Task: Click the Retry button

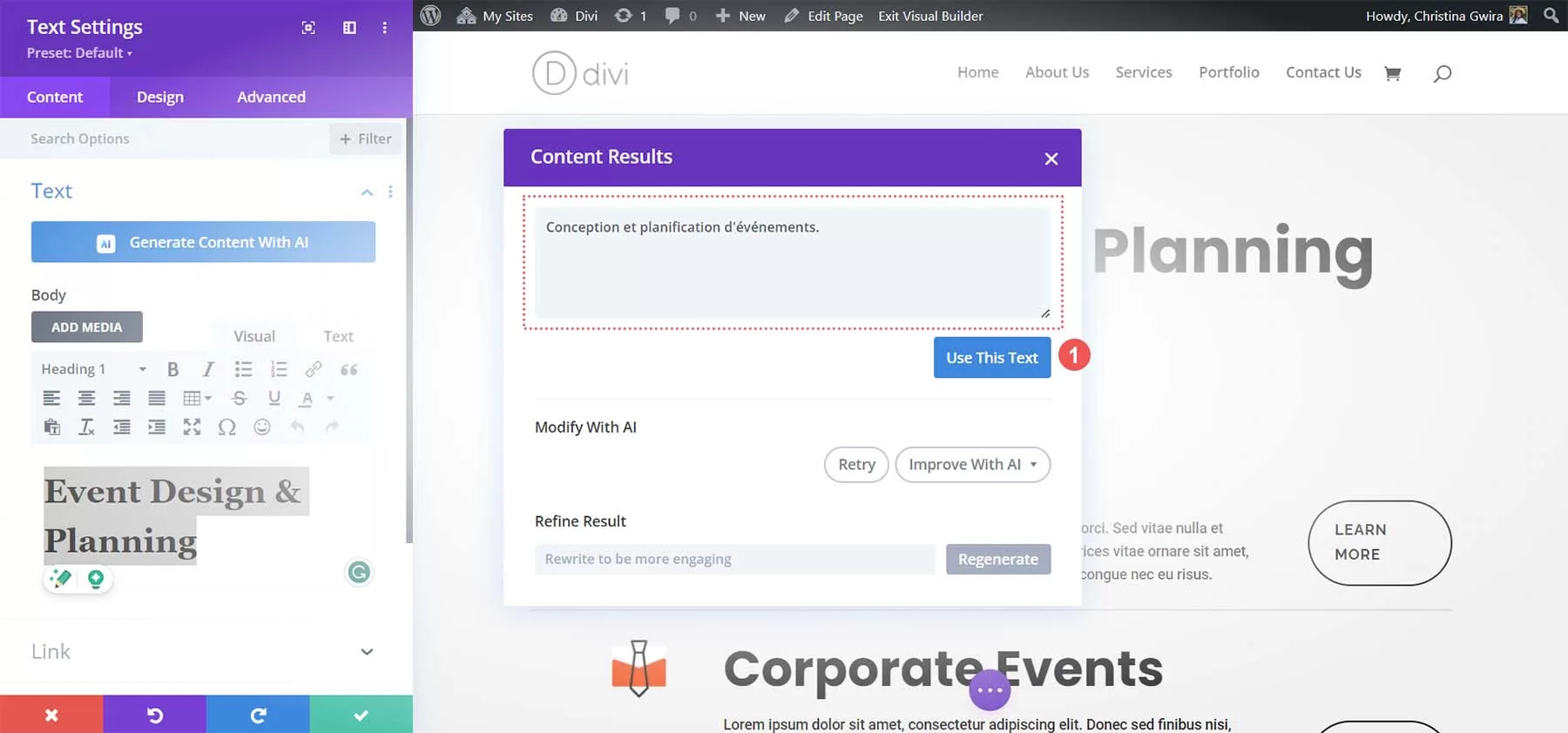Action: (x=856, y=465)
